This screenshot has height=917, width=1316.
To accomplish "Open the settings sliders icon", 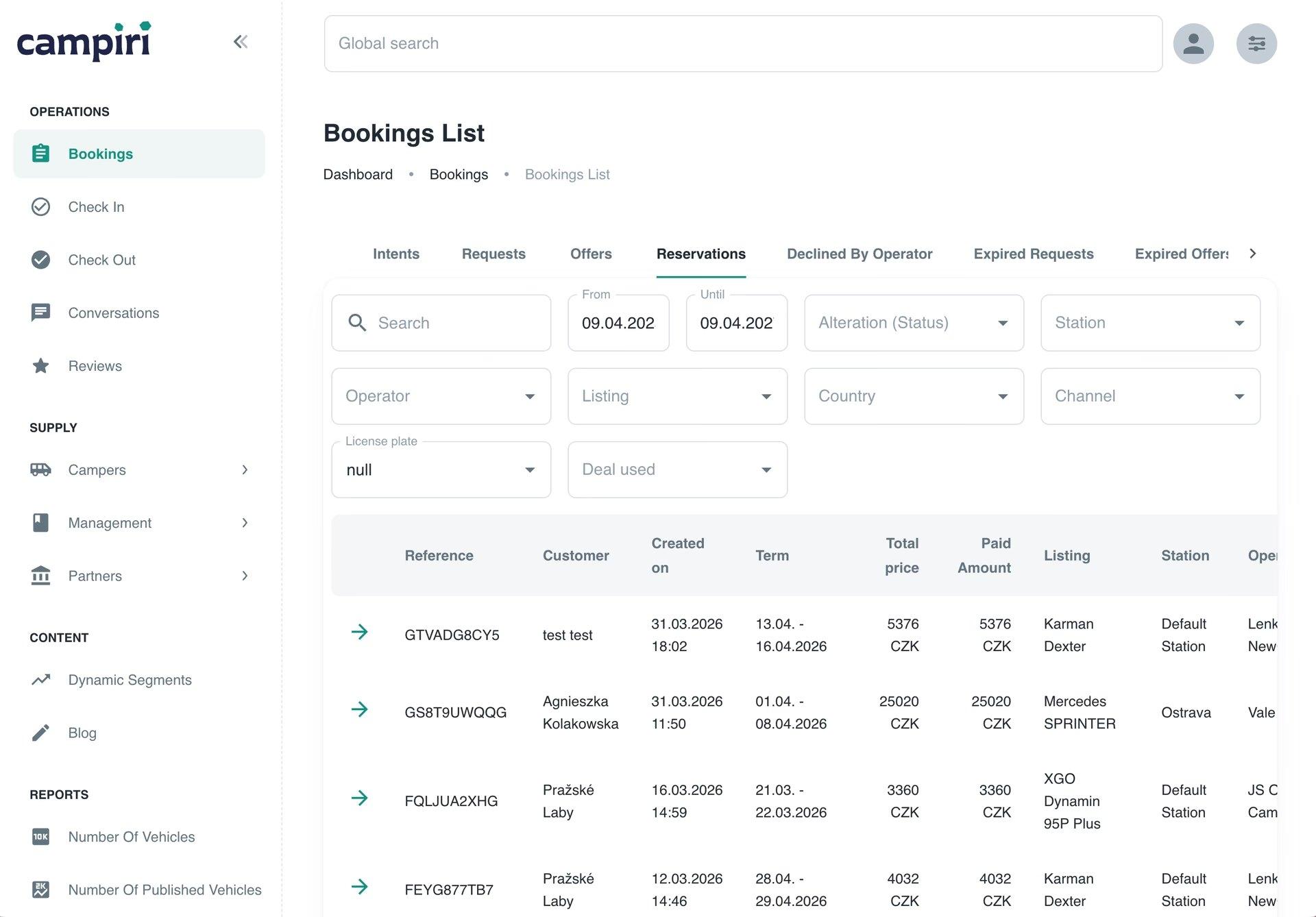I will click(1256, 44).
